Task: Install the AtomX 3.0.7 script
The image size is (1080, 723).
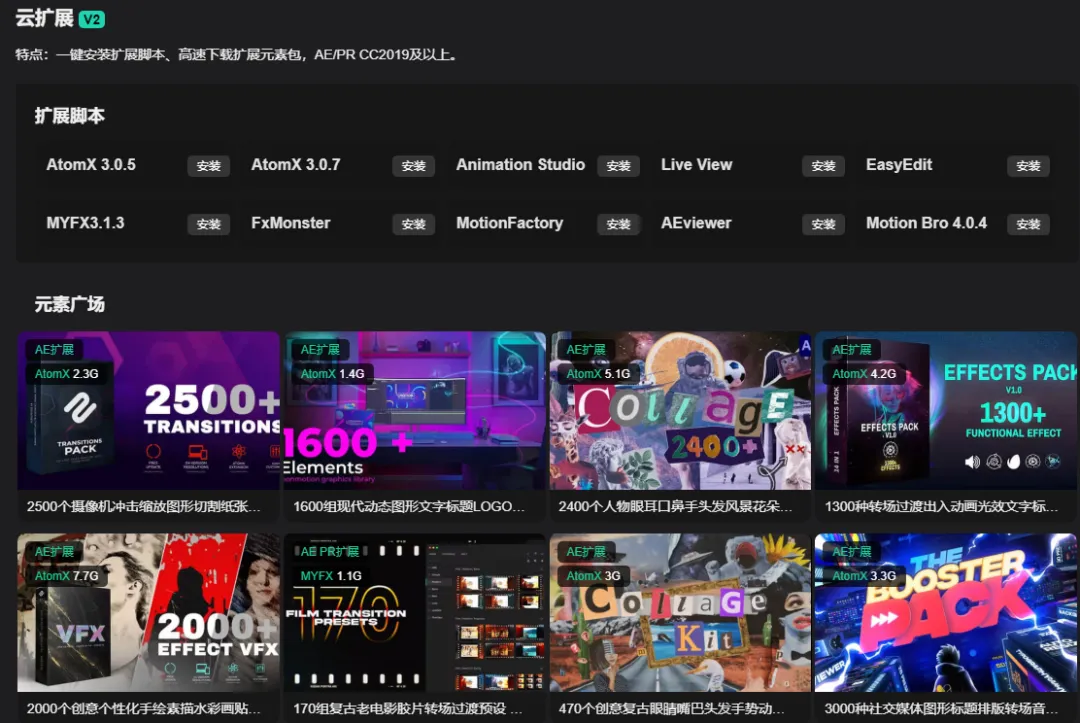Action: 413,166
